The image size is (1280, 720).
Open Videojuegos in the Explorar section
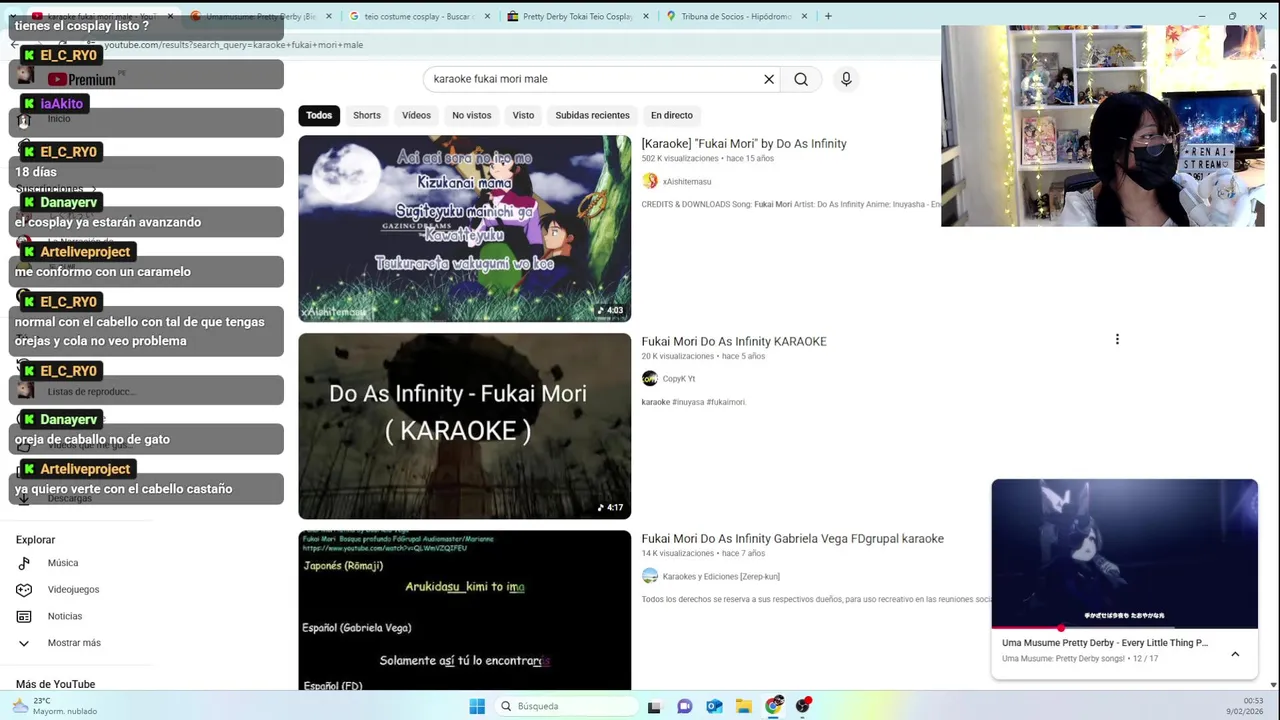click(73, 590)
